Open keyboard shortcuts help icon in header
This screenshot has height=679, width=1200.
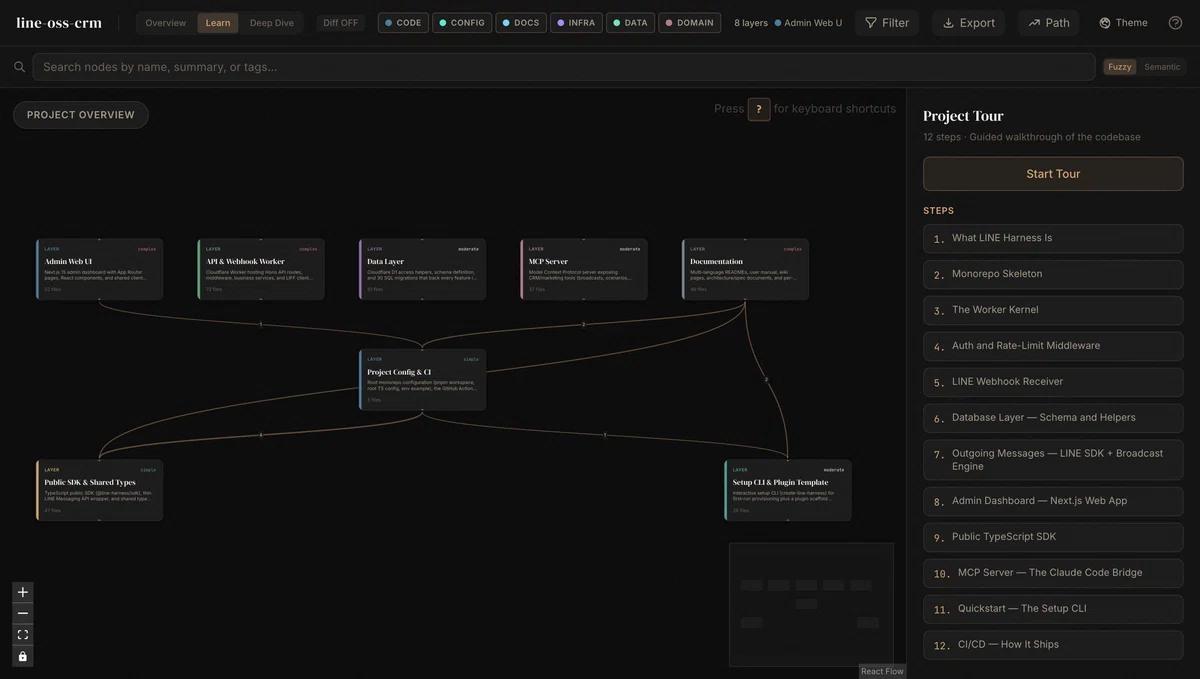pyautogui.click(x=1175, y=23)
